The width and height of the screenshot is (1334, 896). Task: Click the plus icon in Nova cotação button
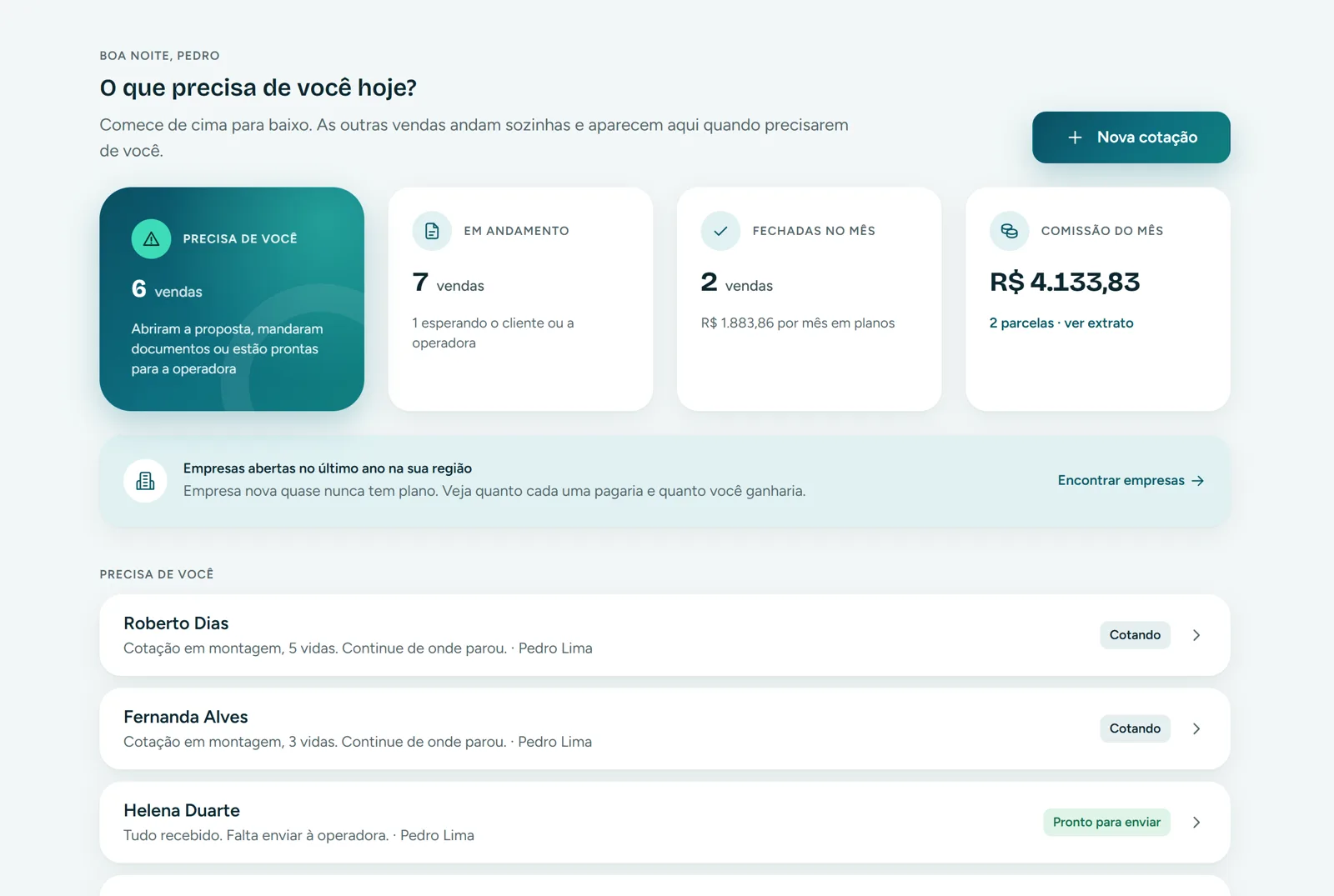coord(1076,138)
